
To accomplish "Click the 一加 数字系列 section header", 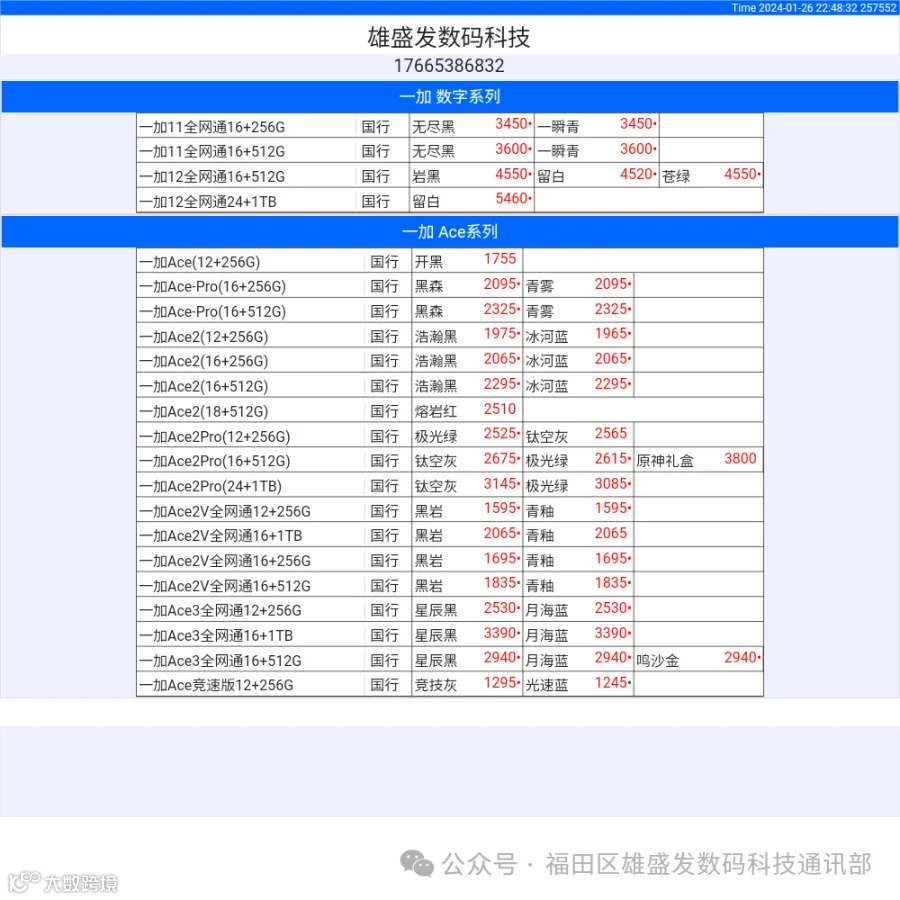I will point(450,96).
